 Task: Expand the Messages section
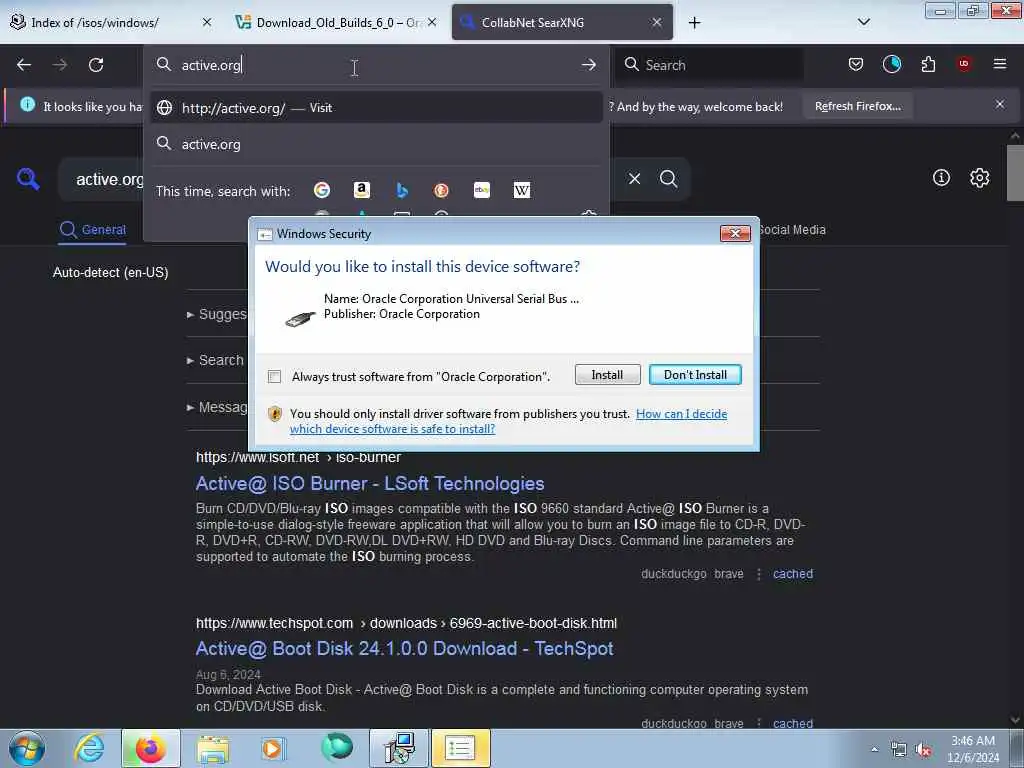[x=217, y=407]
